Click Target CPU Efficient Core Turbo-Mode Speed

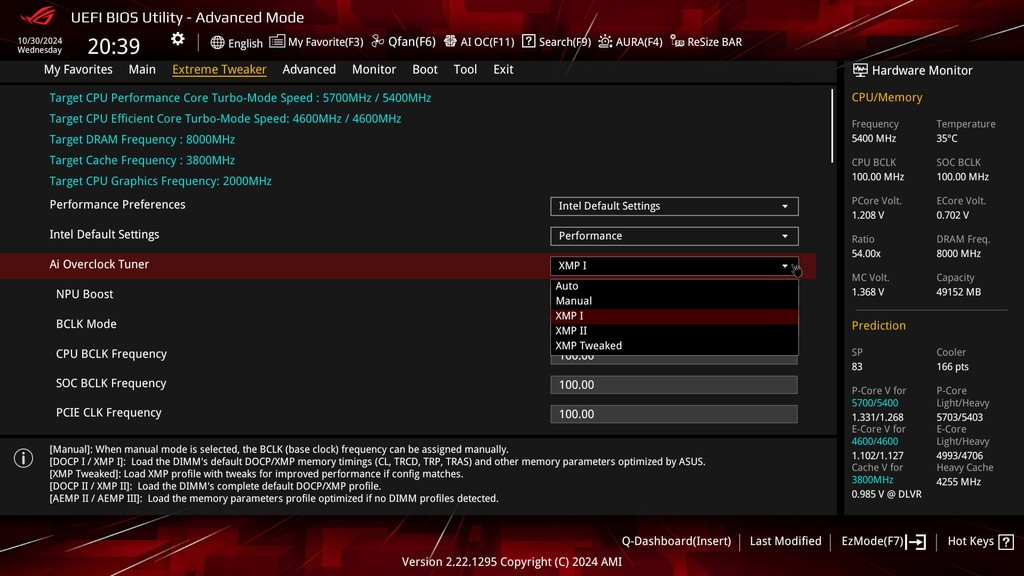tap(225, 118)
